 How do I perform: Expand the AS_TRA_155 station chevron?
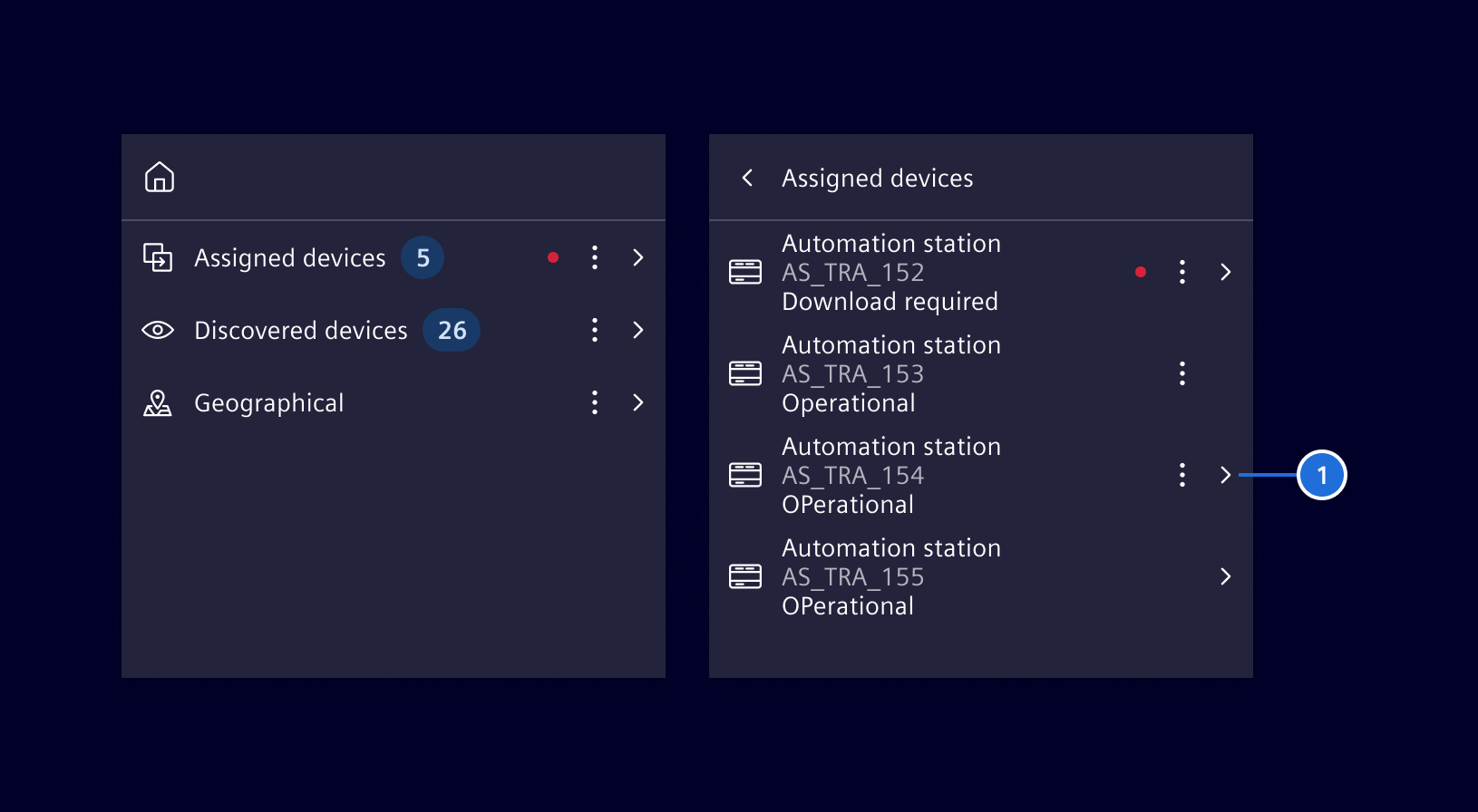pyautogui.click(x=1226, y=576)
